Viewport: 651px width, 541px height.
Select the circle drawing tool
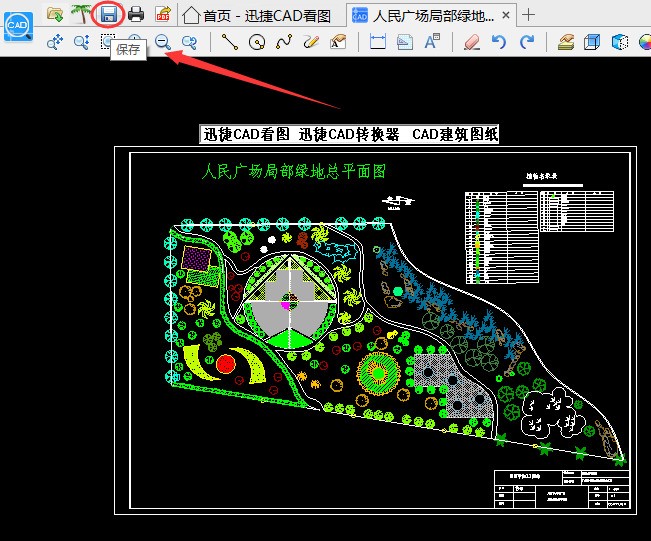pos(257,42)
